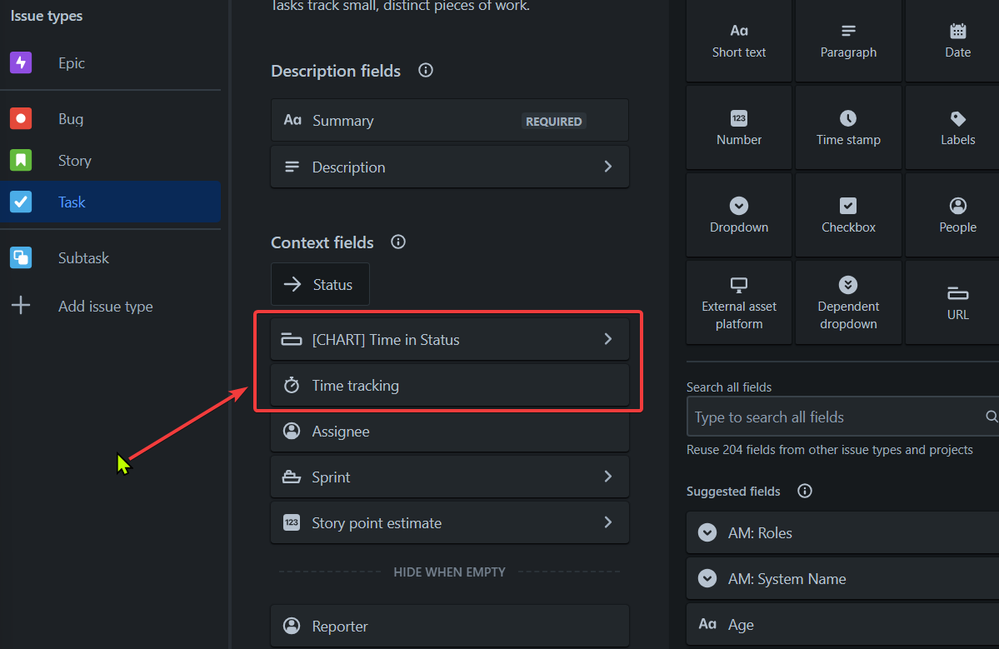Expand the Sprint field chevron
Viewport: 999px width, 649px height.
tap(608, 476)
